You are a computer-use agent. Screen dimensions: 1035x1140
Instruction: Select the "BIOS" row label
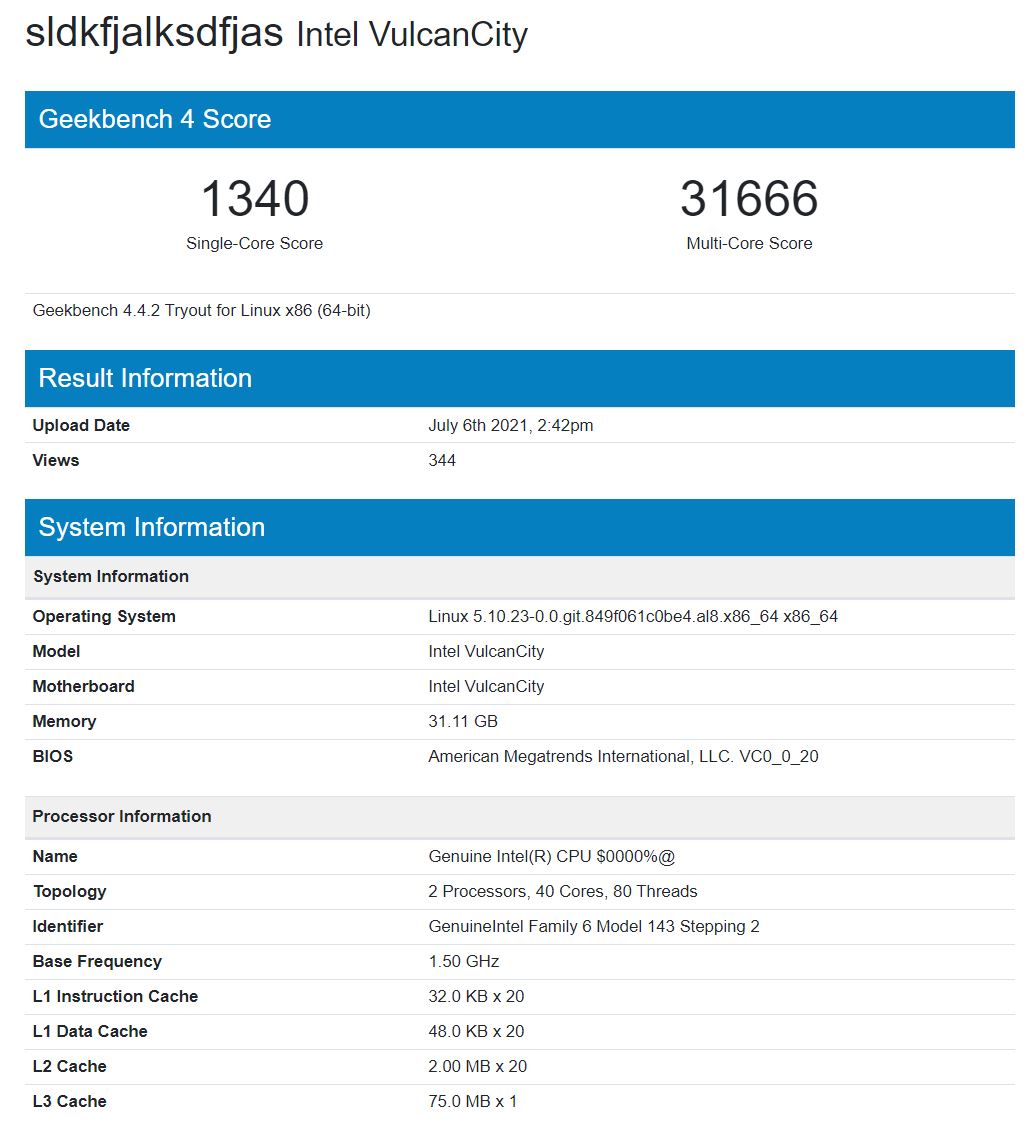click(52, 756)
